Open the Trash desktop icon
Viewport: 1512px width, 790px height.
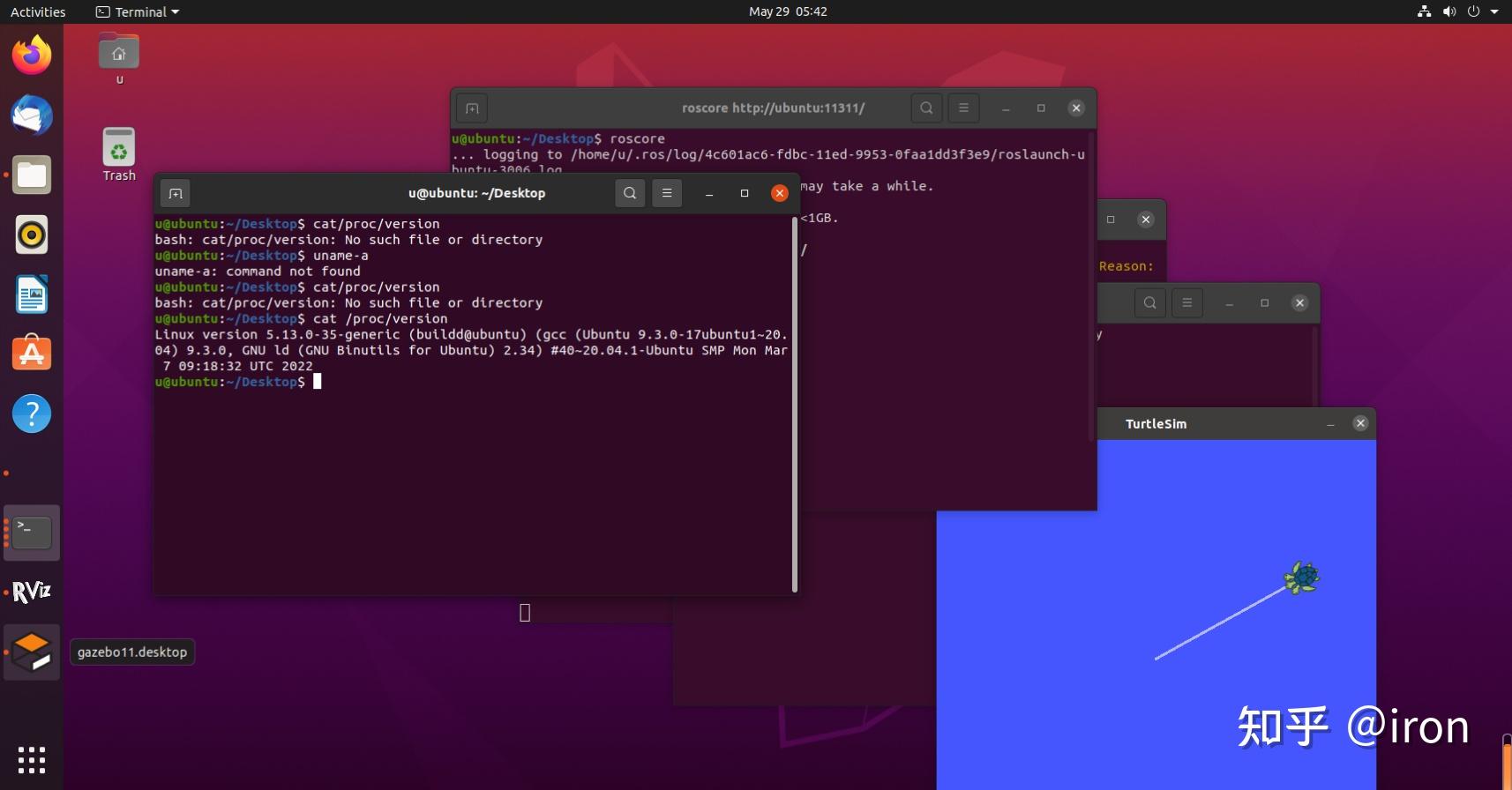coord(119,154)
